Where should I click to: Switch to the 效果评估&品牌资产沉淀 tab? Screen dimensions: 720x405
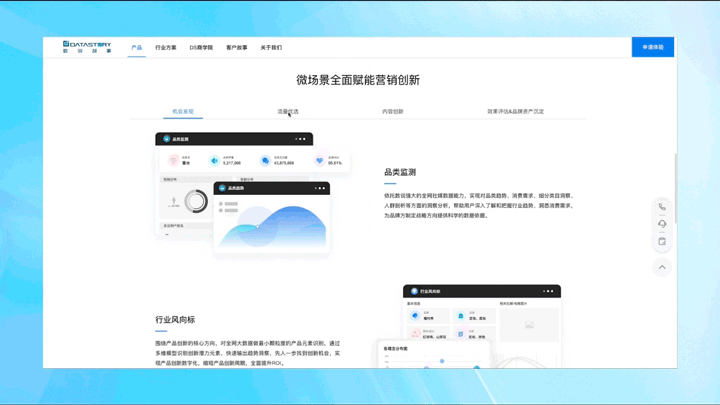tap(516, 112)
